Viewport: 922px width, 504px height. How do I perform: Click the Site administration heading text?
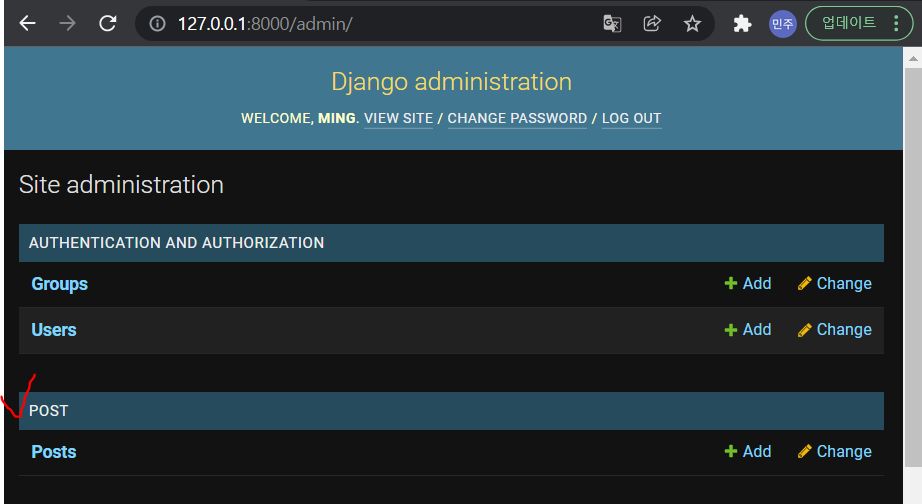click(x=121, y=185)
